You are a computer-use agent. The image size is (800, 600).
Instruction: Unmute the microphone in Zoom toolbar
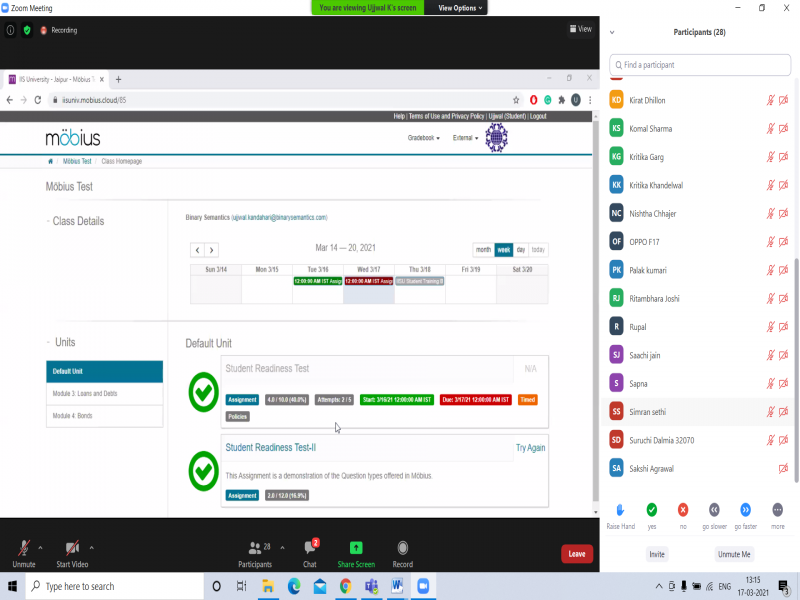23,549
